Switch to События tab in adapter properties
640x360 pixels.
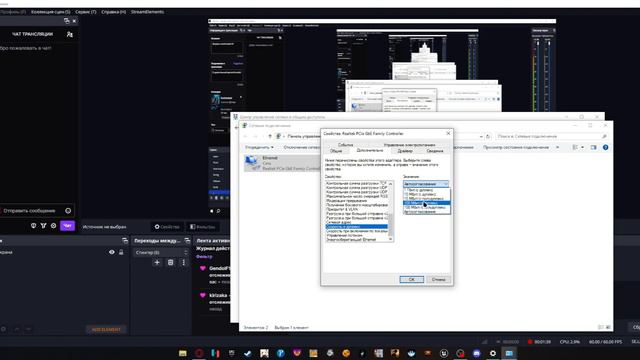point(345,145)
